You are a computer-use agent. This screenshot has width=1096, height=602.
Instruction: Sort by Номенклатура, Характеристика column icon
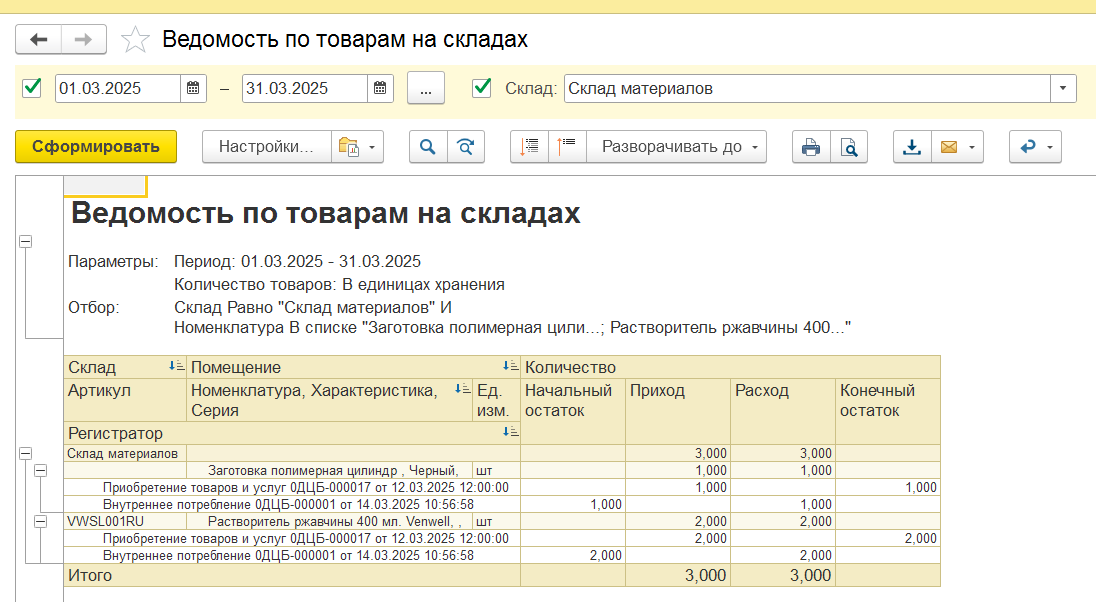pos(462,389)
